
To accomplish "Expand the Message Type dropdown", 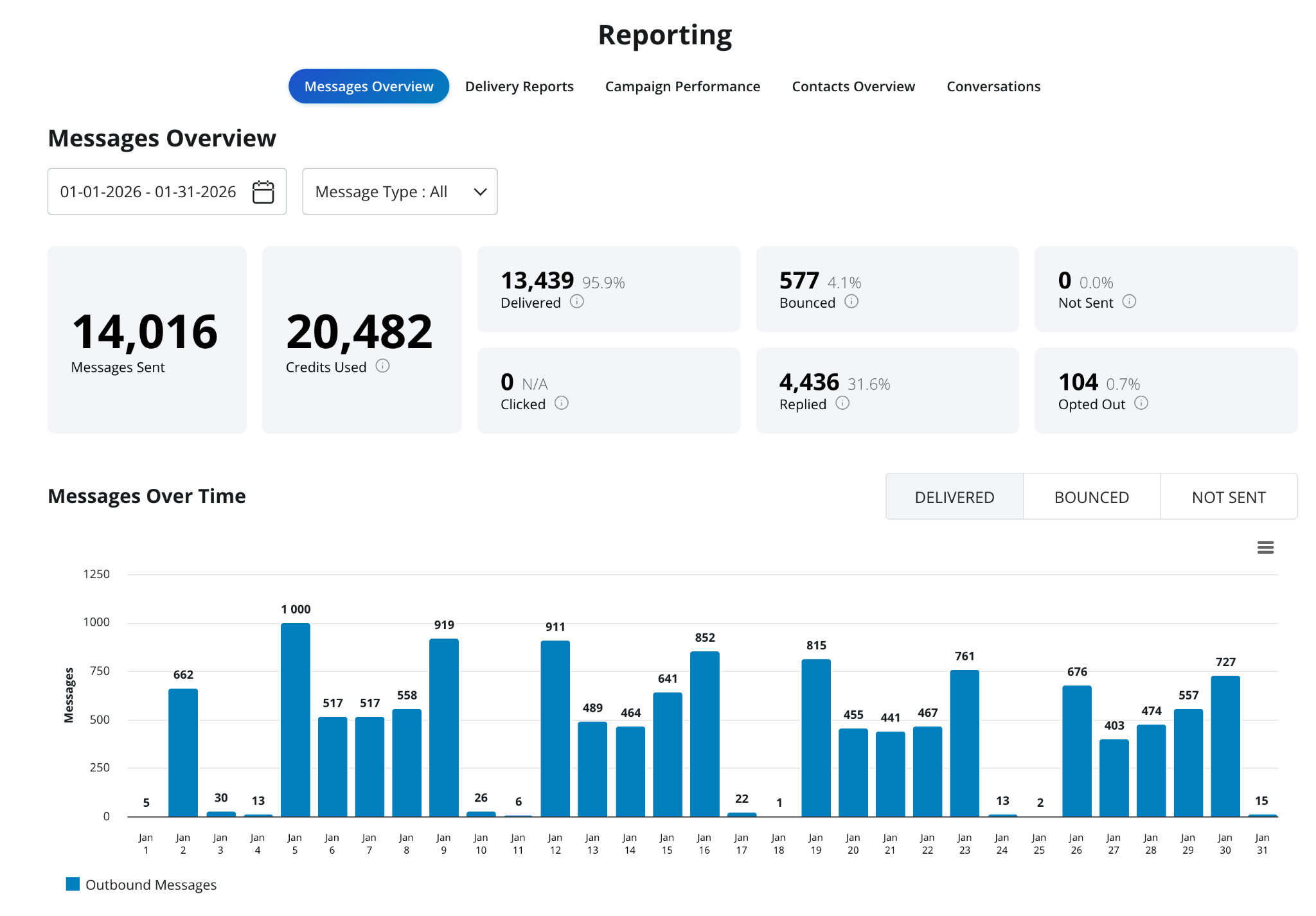I will click(400, 191).
